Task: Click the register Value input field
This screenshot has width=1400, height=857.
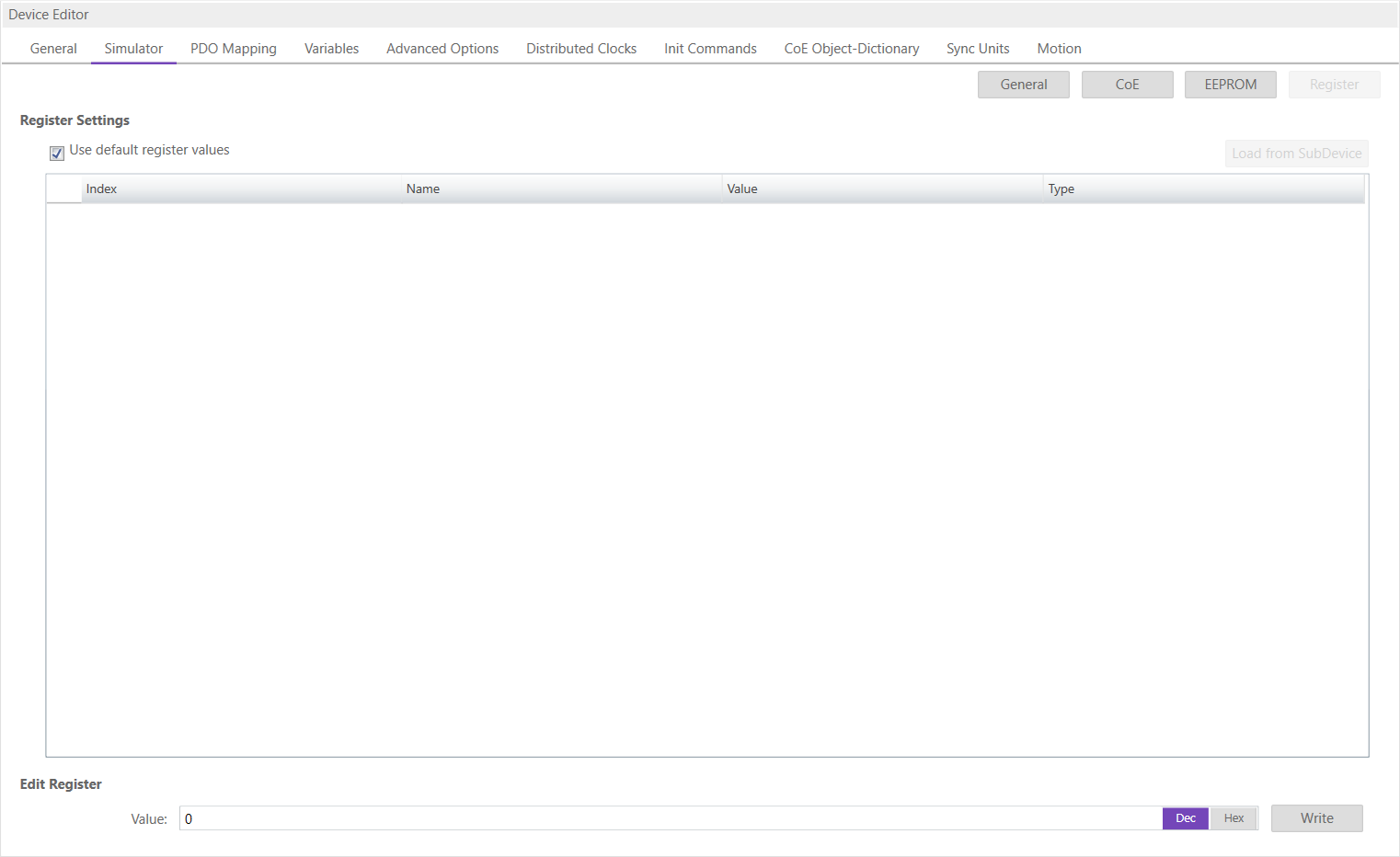Action: (x=670, y=818)
